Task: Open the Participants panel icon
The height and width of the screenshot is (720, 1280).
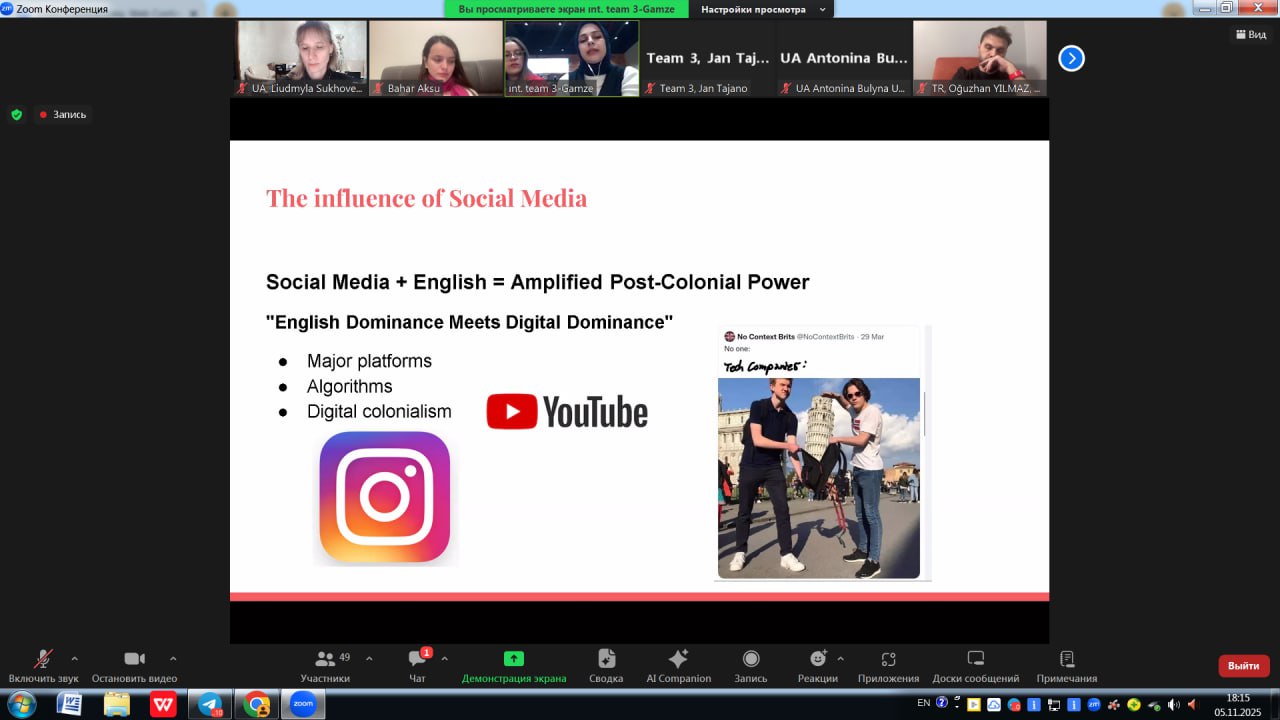Action: (x=325, y=659)
